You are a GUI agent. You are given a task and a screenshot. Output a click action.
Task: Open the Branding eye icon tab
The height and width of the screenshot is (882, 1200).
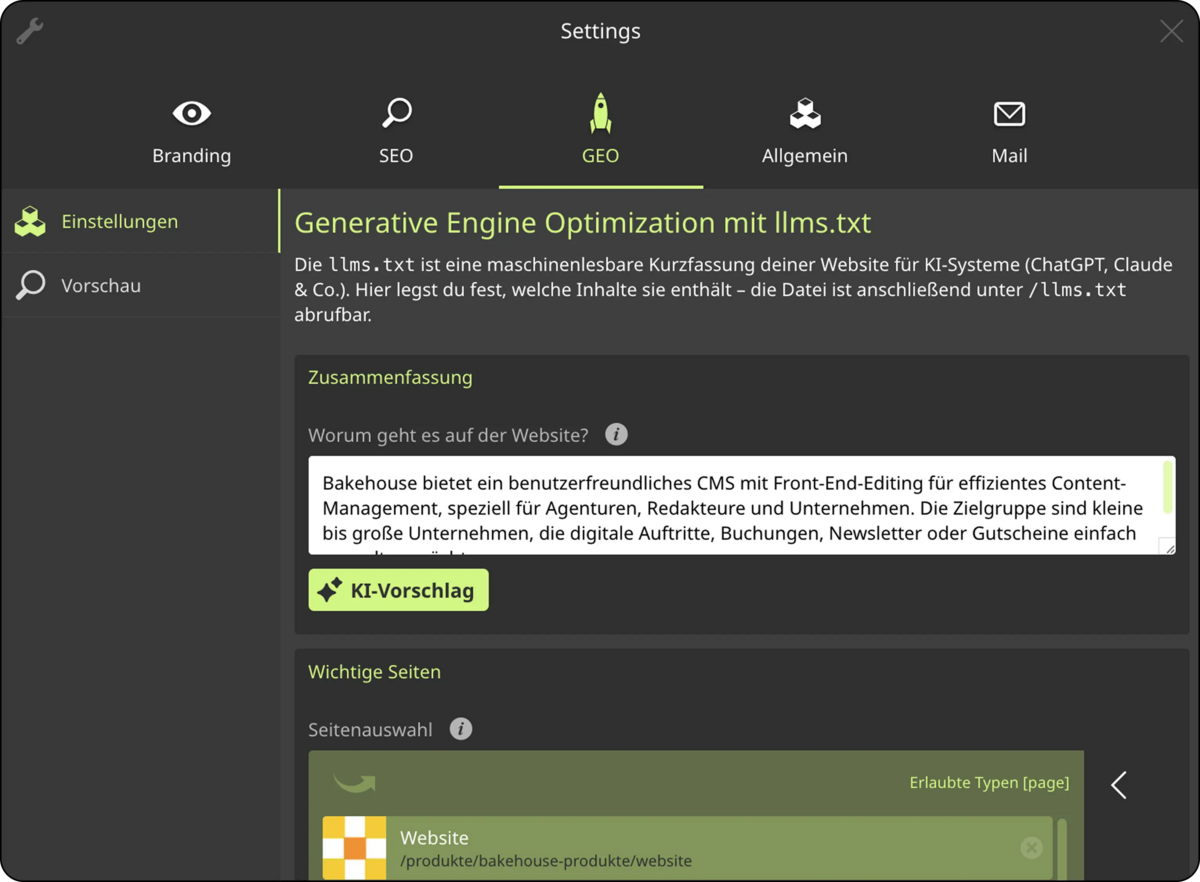tap(191, 113)
